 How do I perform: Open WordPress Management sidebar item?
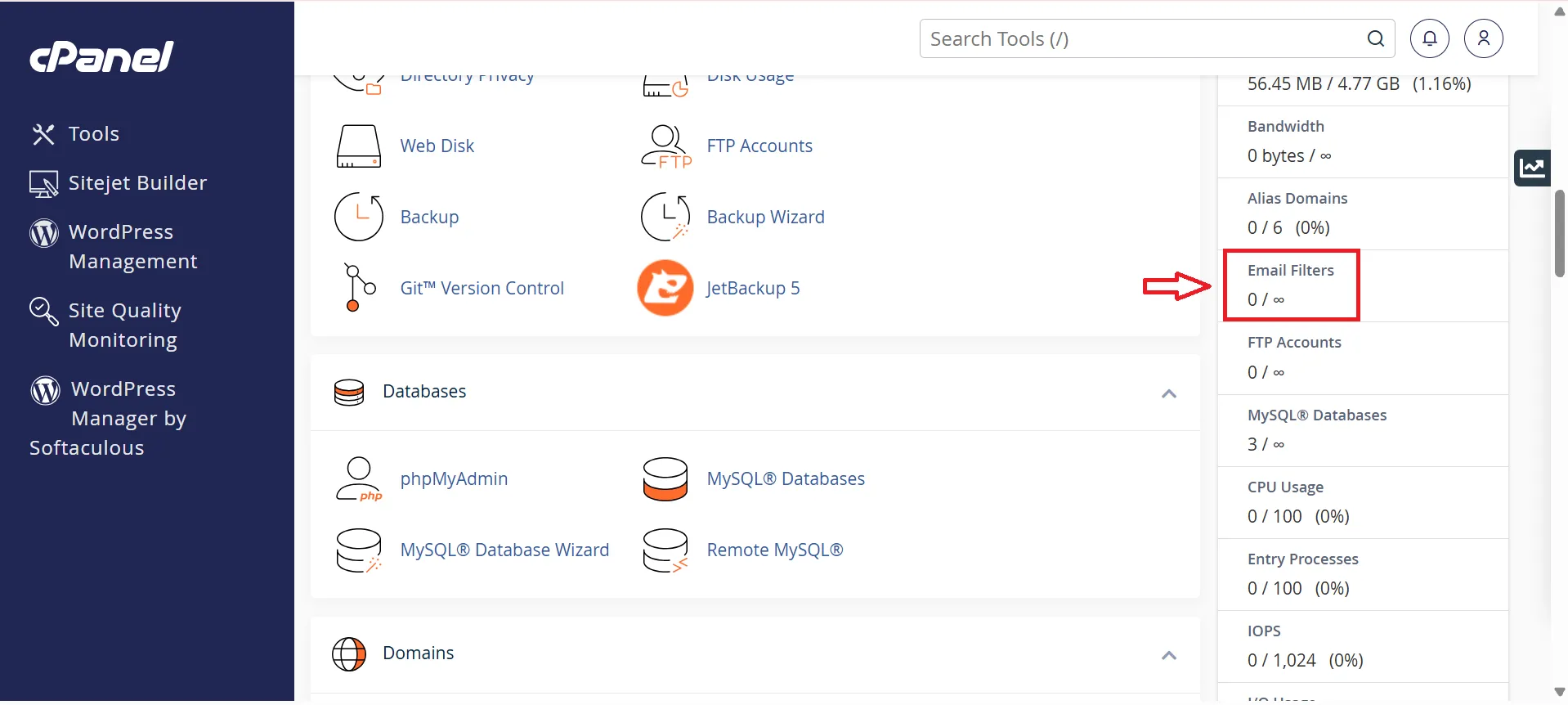point(132,247)
